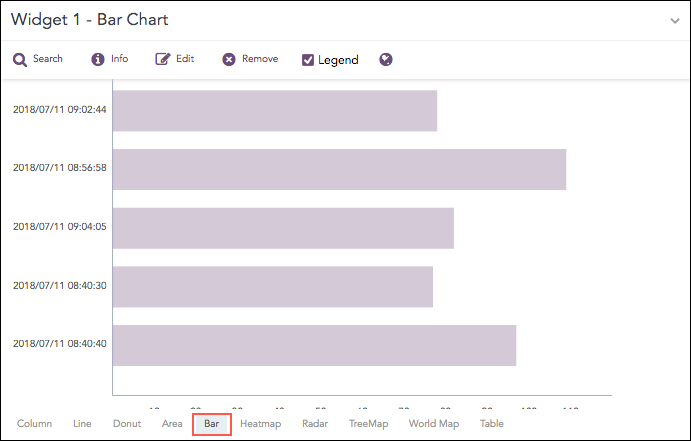This screenshot has height=441, width=691.
Task: Click the Edit pencil icon
Action: tap(162, 60)
